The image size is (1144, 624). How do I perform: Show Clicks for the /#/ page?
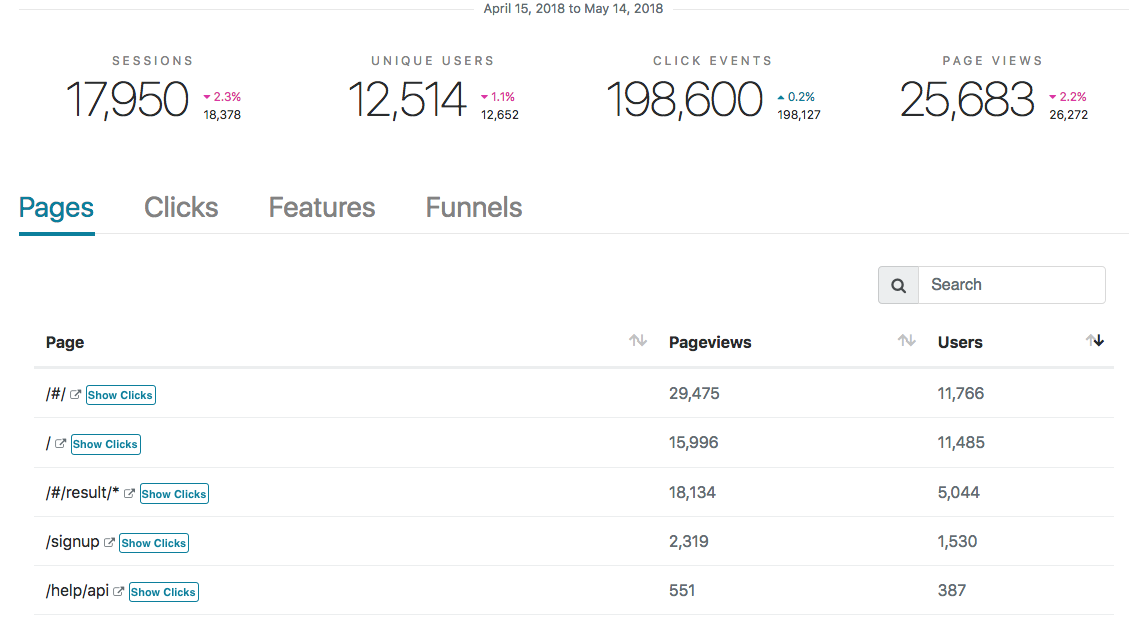tap(121, 395)
